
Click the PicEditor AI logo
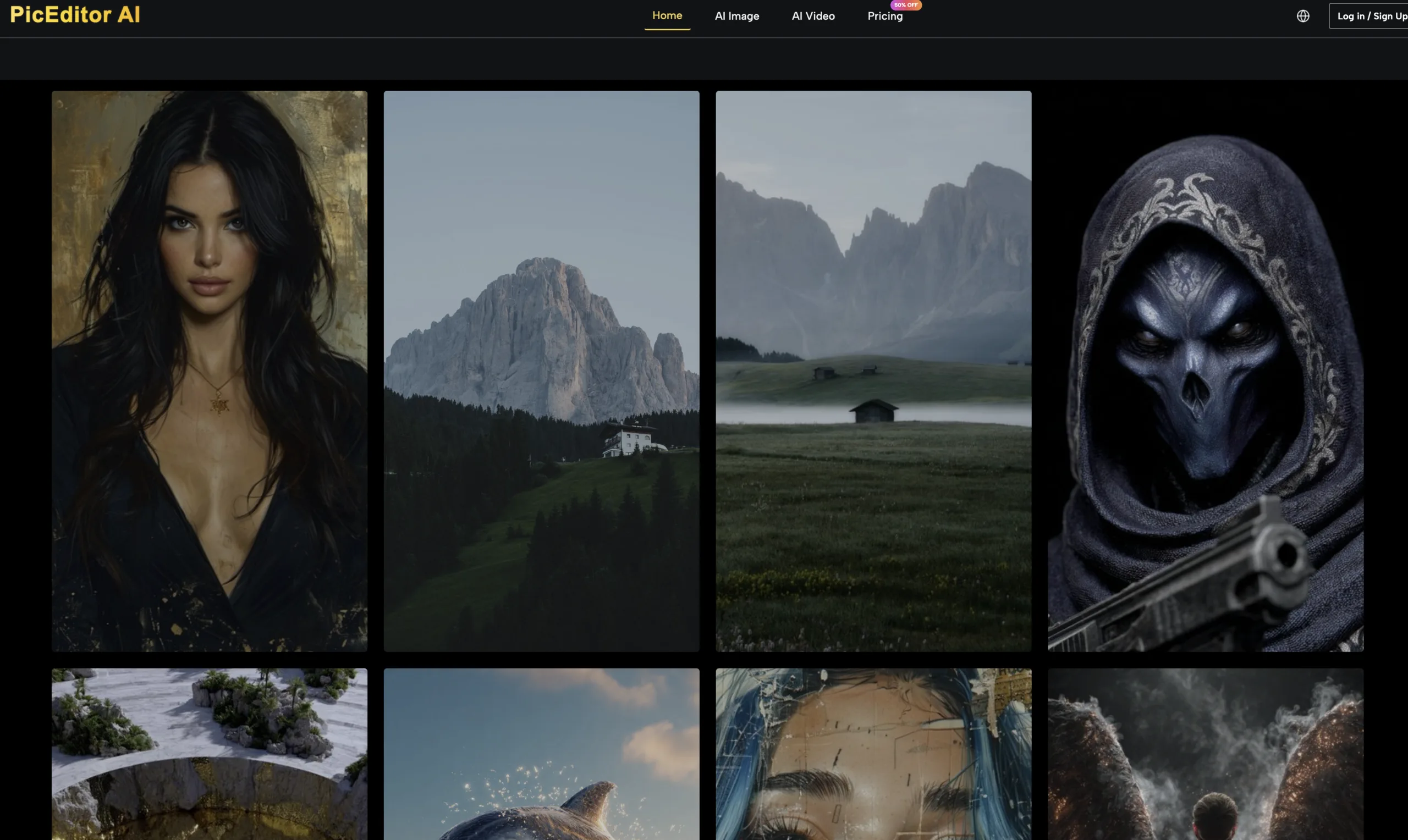(x=75, y=15)
